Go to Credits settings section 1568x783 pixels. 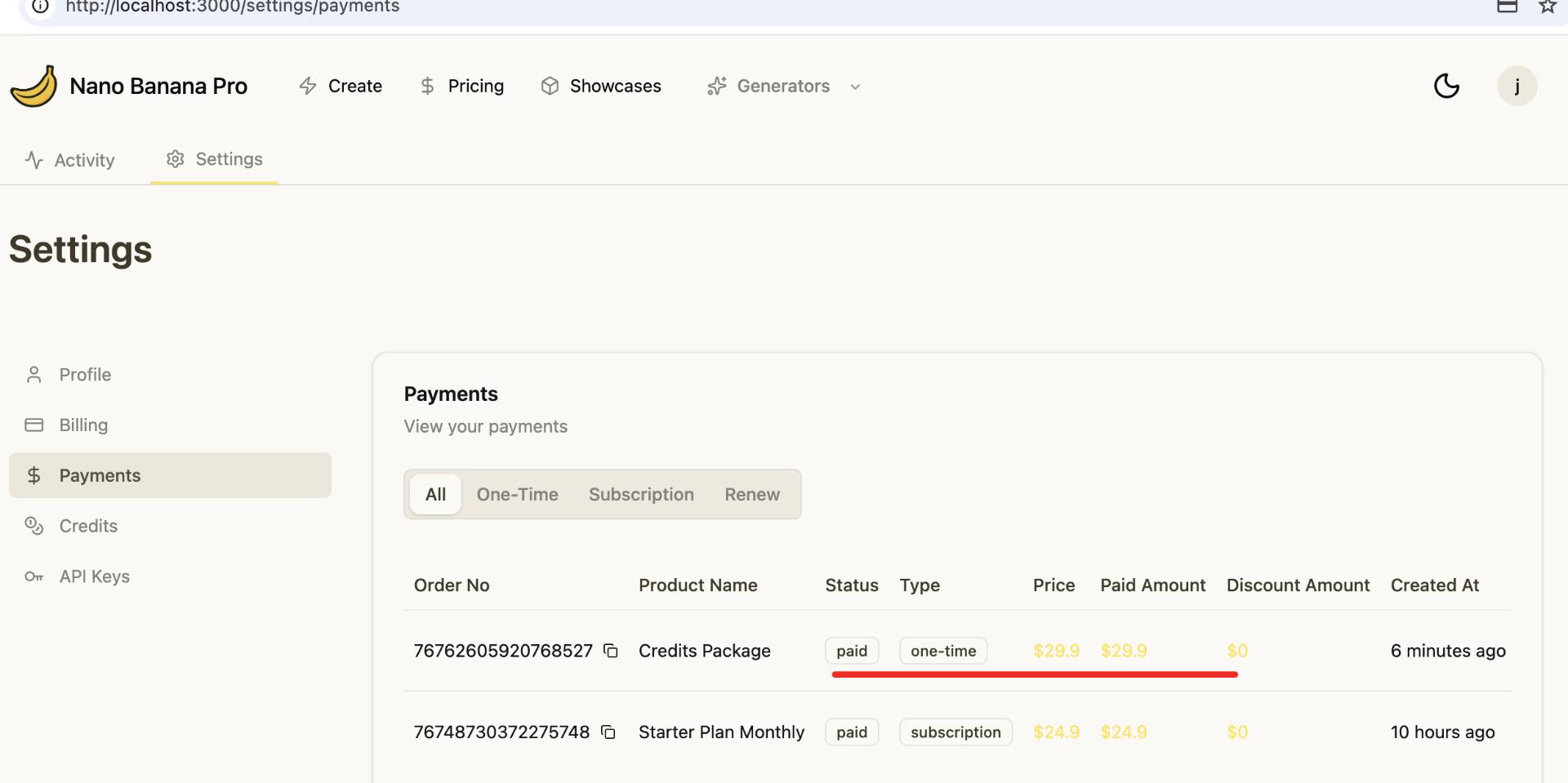pyautogui.click(x=88, y=526)
